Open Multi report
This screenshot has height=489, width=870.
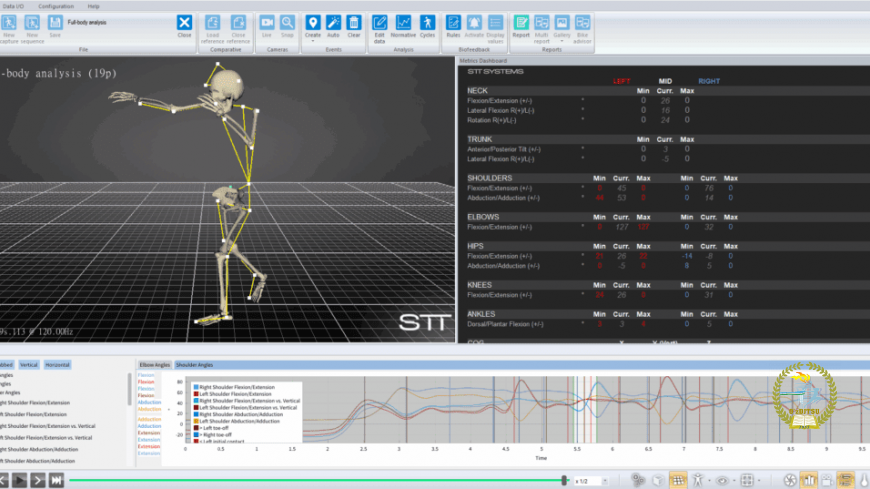click(x=542, y=23)
